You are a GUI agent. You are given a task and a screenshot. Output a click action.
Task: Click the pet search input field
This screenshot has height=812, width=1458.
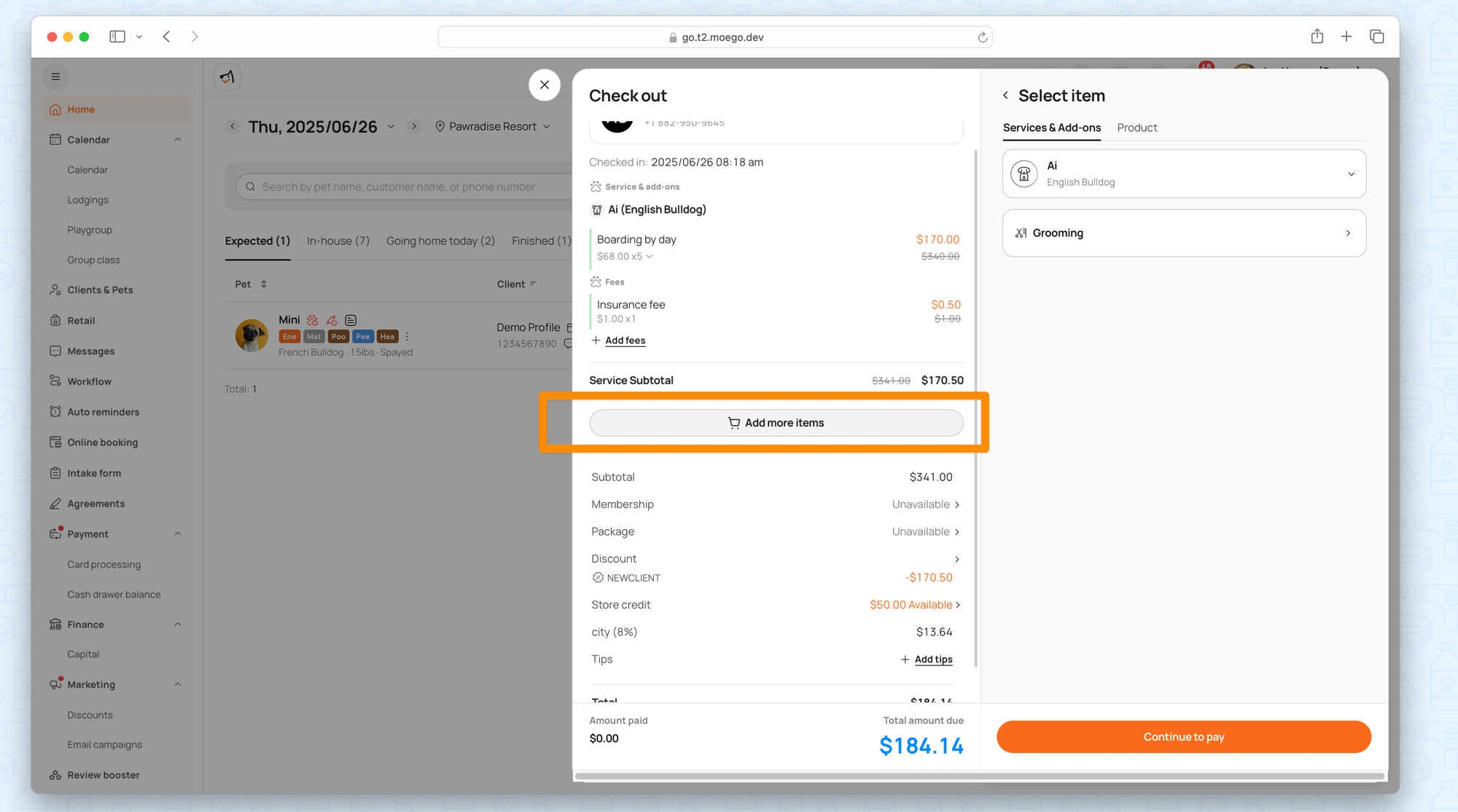click(x=398, y=187)
